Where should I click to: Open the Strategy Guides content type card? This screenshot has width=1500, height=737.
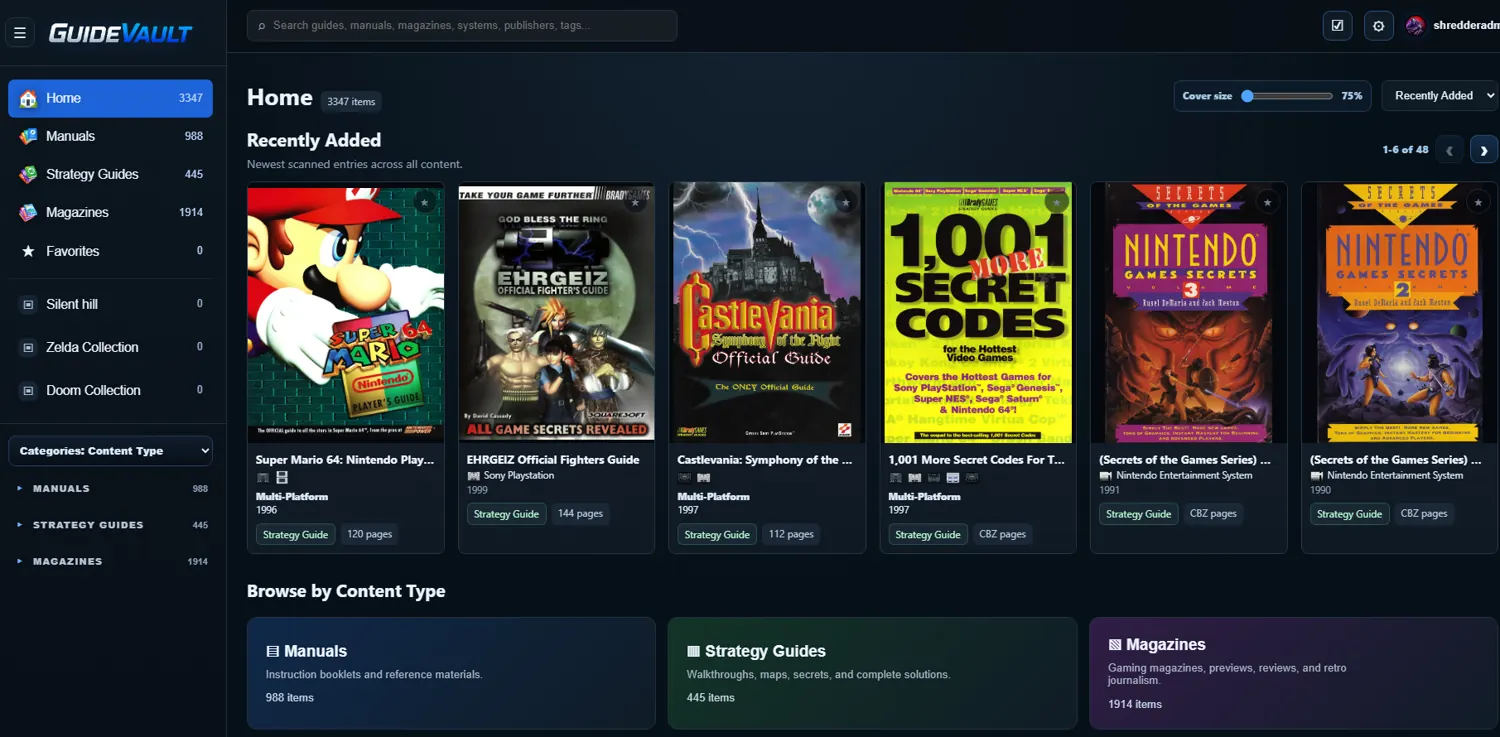point(872,673)
